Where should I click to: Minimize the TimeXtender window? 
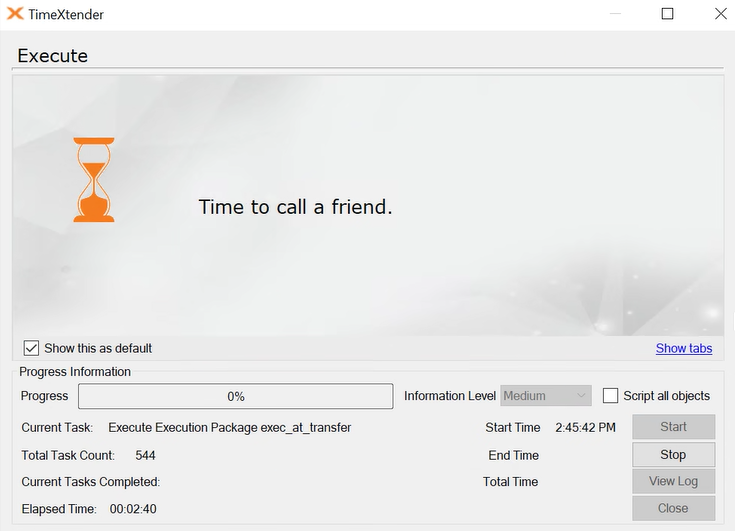pyautogui.click(x=615, y=14)
